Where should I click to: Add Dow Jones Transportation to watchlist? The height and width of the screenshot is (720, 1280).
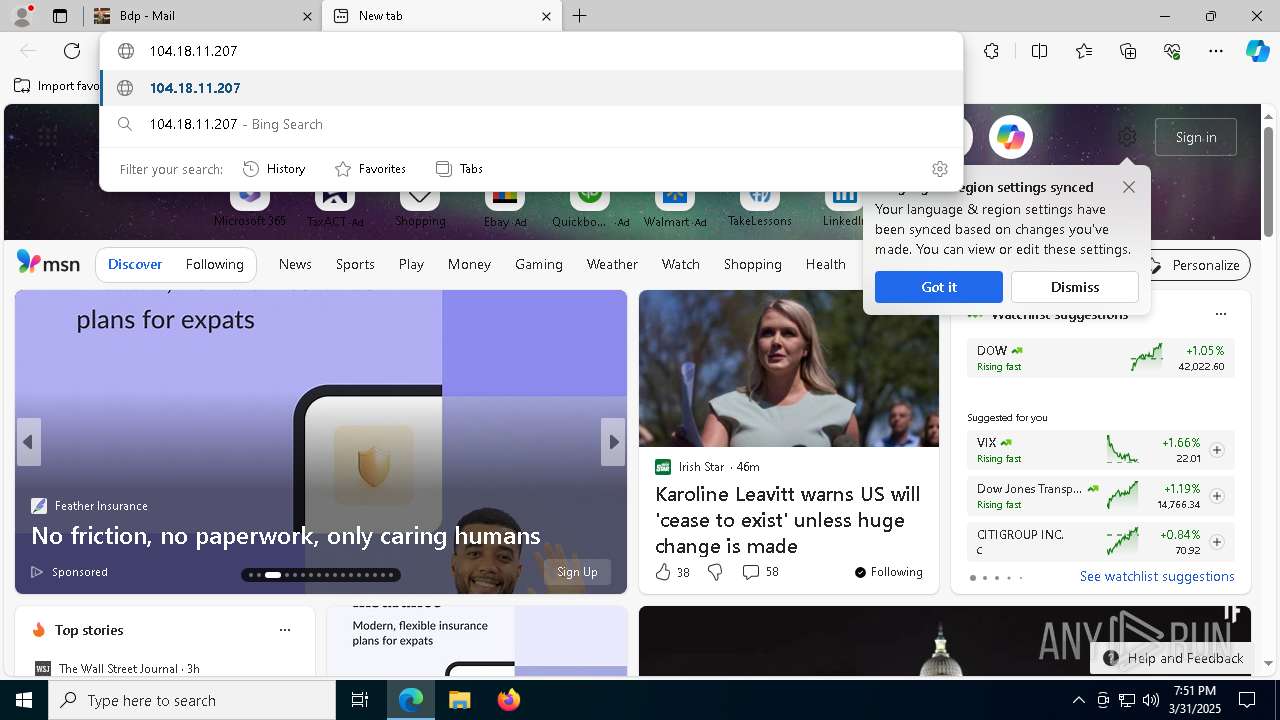pyautogui.click(x=1216, y=496)
